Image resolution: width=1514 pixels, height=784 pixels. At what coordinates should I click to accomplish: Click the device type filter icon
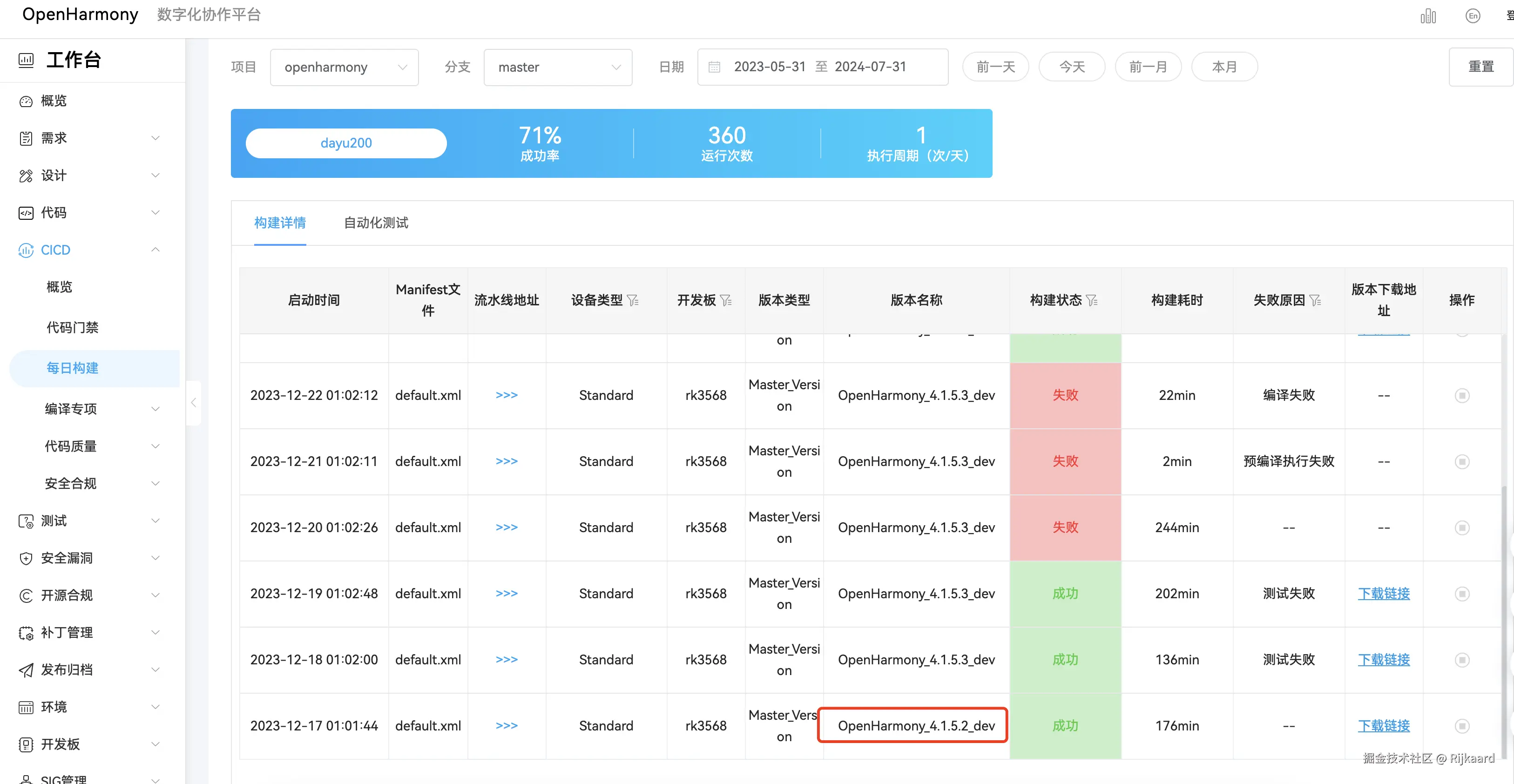(x=633, y=300)
